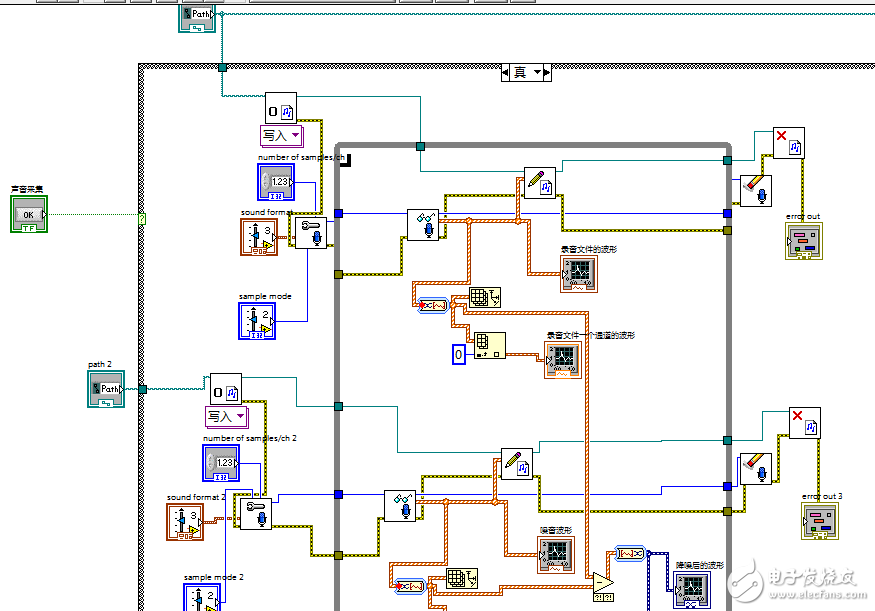Select upper Sound Input Configure node
The height and width of the screenshot is (611, 875).
tap(311, 233)
